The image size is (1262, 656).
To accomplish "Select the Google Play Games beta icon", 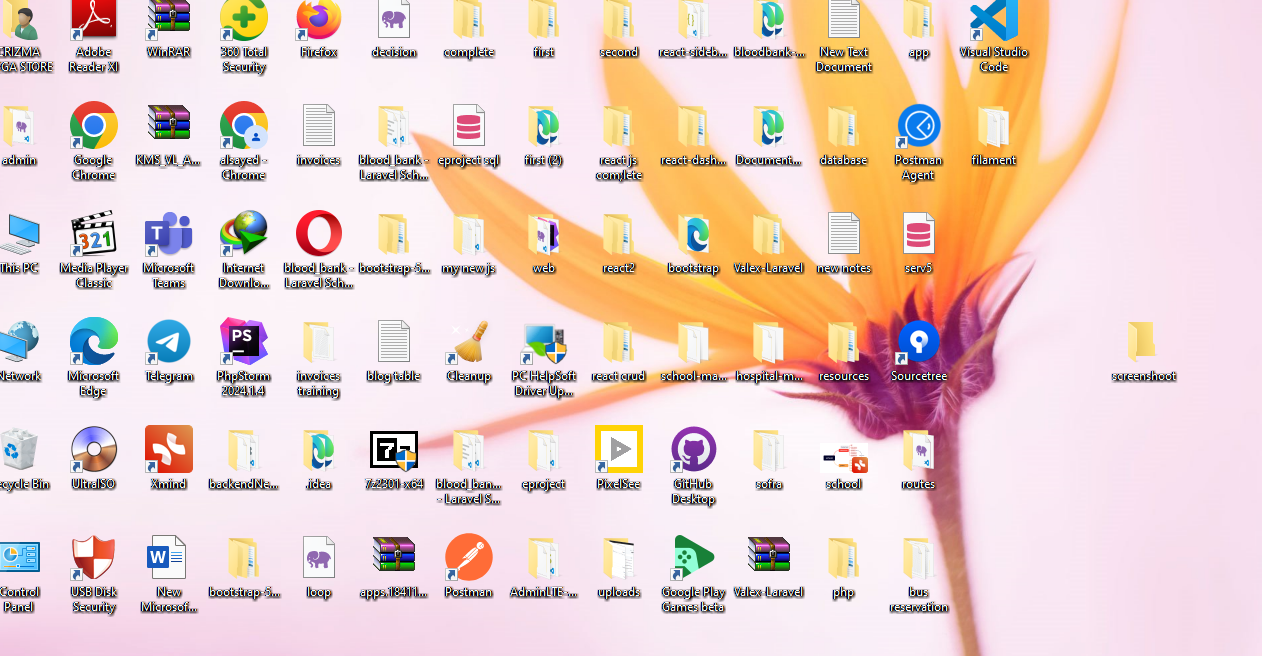I will tap(693, 558).
